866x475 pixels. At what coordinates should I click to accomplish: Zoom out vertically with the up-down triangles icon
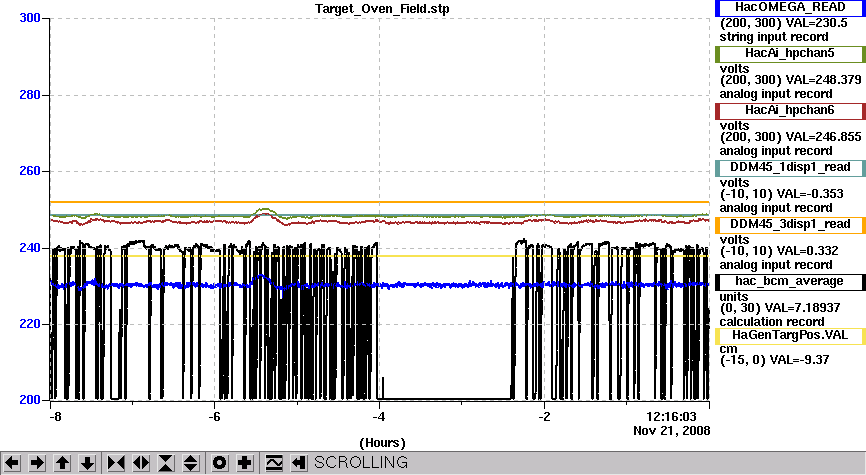191,463
